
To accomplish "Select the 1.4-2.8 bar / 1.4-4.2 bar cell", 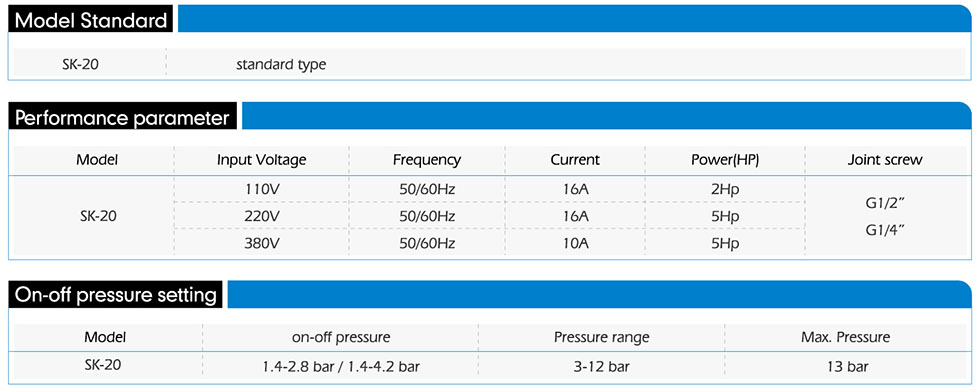I will click(341, 367).
